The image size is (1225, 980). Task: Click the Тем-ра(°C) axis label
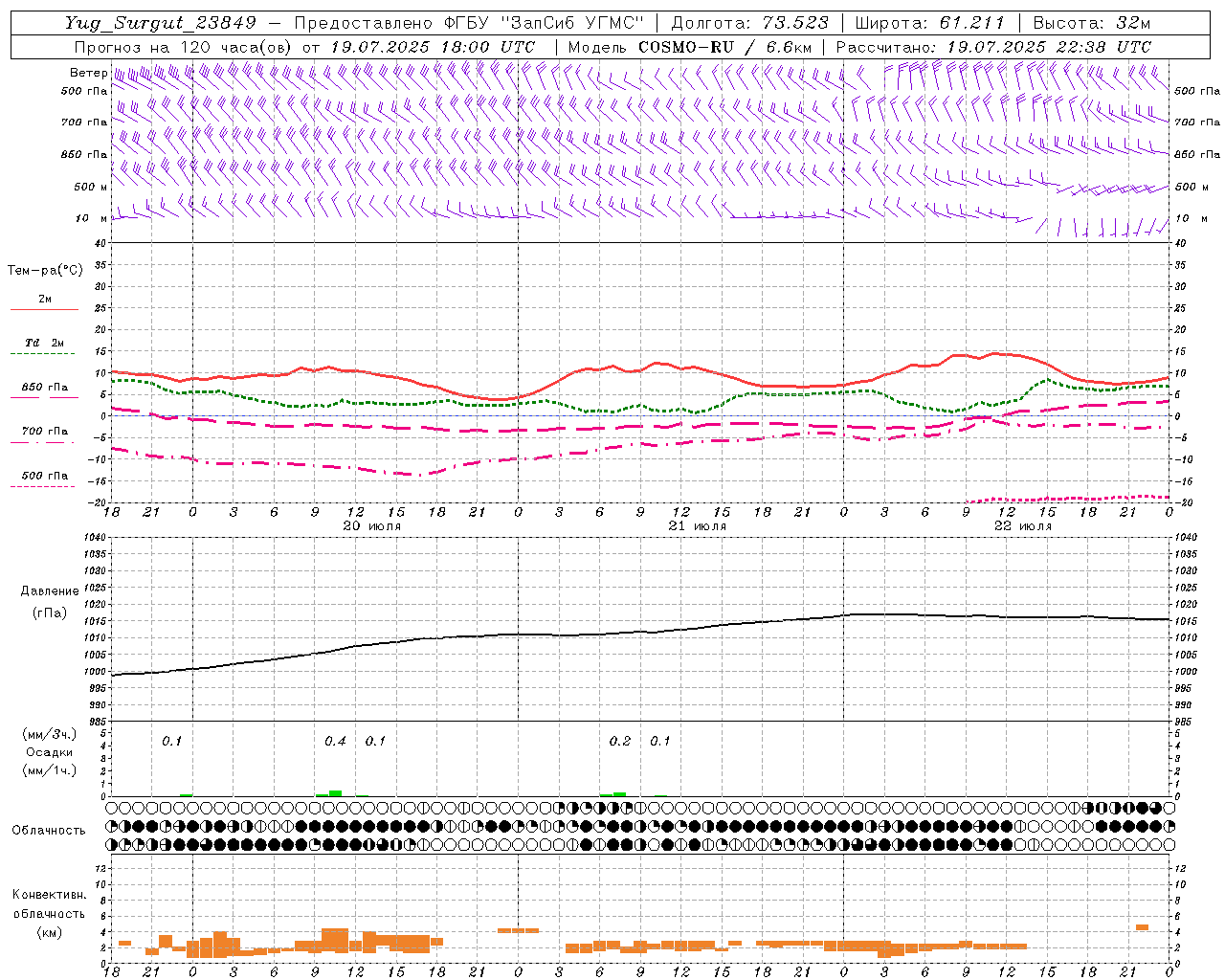(x=45, y=271)
